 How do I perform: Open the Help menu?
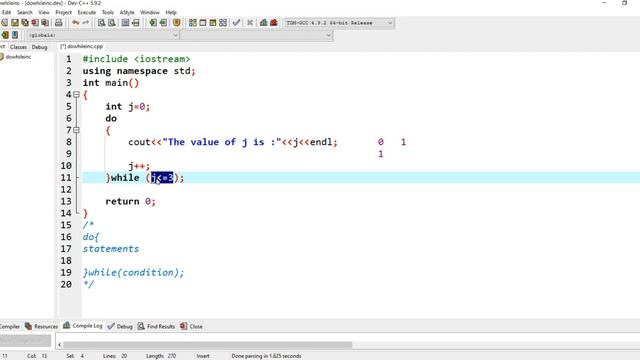171,12
